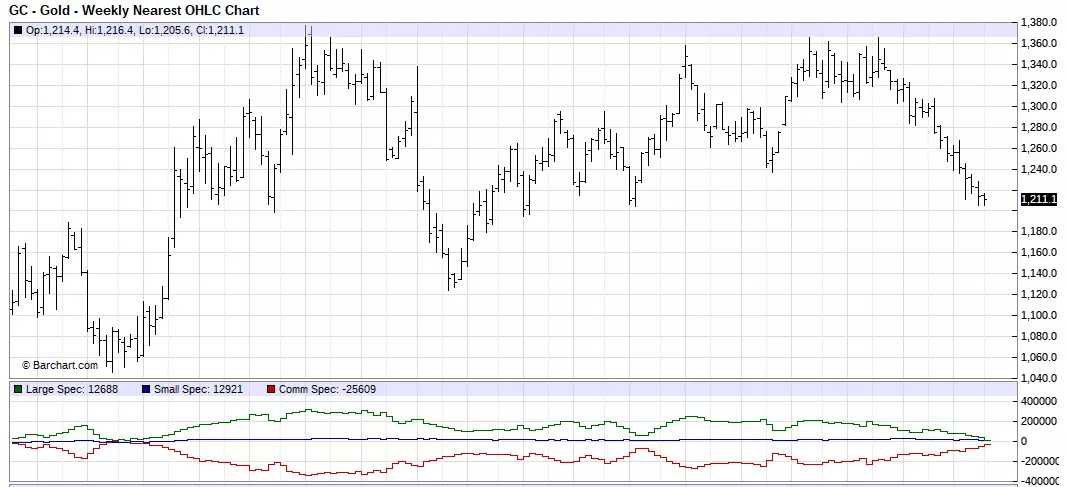Click the Comm Spec: -25609 label
This screenshot has width=1068, height=487.
click(x=327, y=390)
